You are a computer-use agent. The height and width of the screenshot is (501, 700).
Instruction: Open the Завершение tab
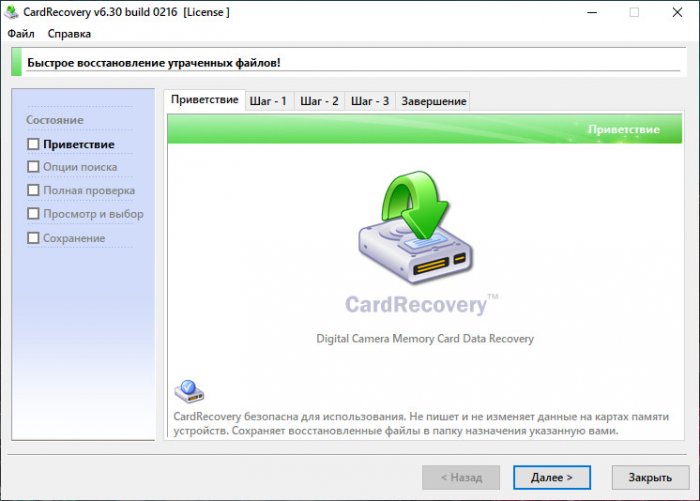pos(433,101)
